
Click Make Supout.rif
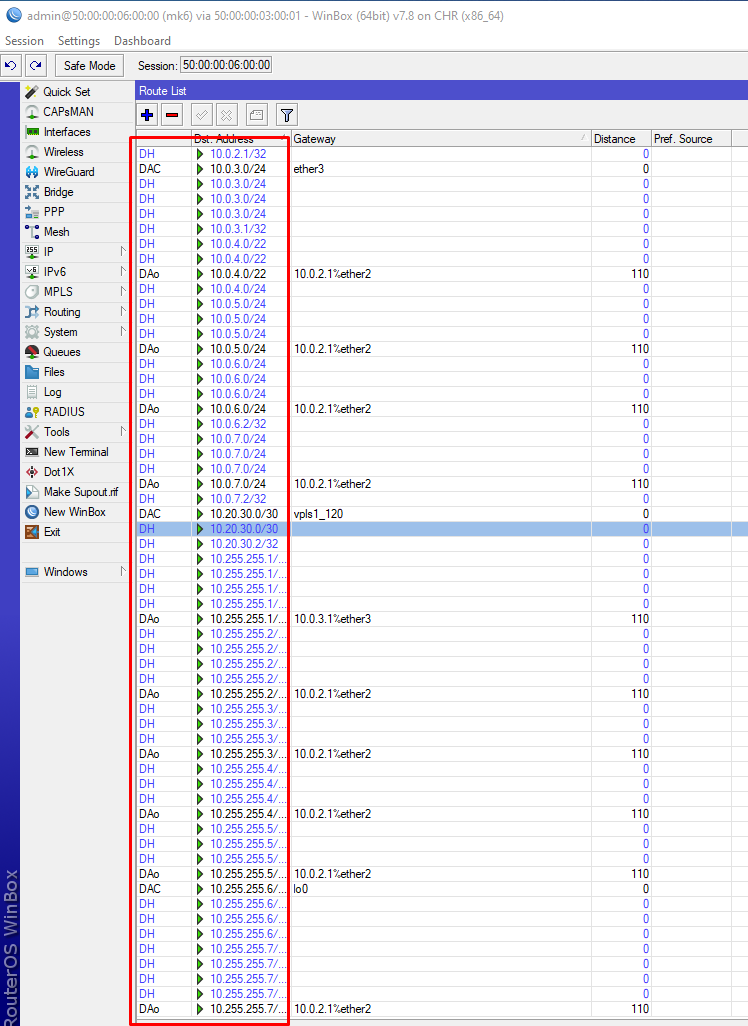pyautogui.click(x=75, y=492)
